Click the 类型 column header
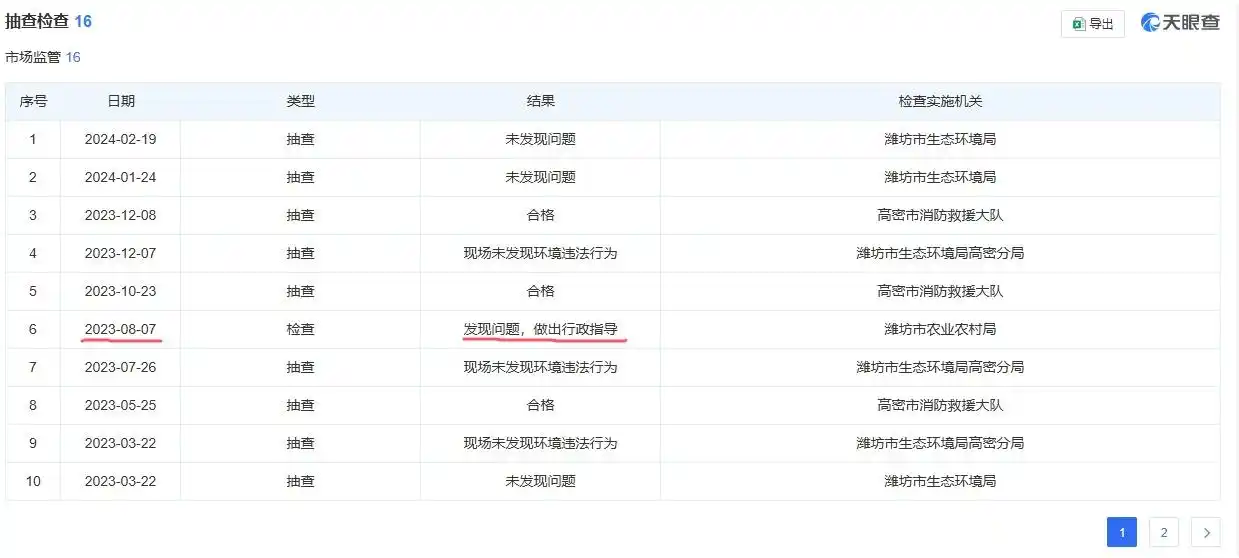Image resolution: width=1239 pixels, height=558 pixels. pos(300,102)
